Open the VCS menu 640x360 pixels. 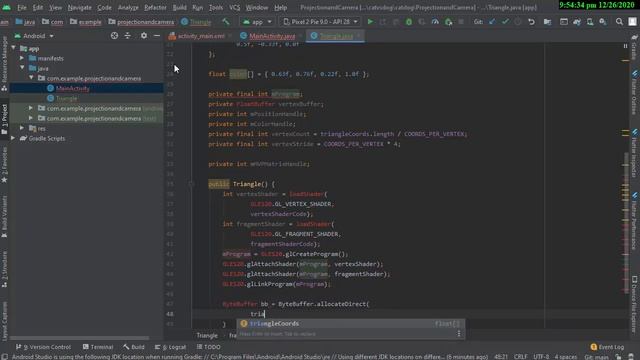(x=234, y=7)
